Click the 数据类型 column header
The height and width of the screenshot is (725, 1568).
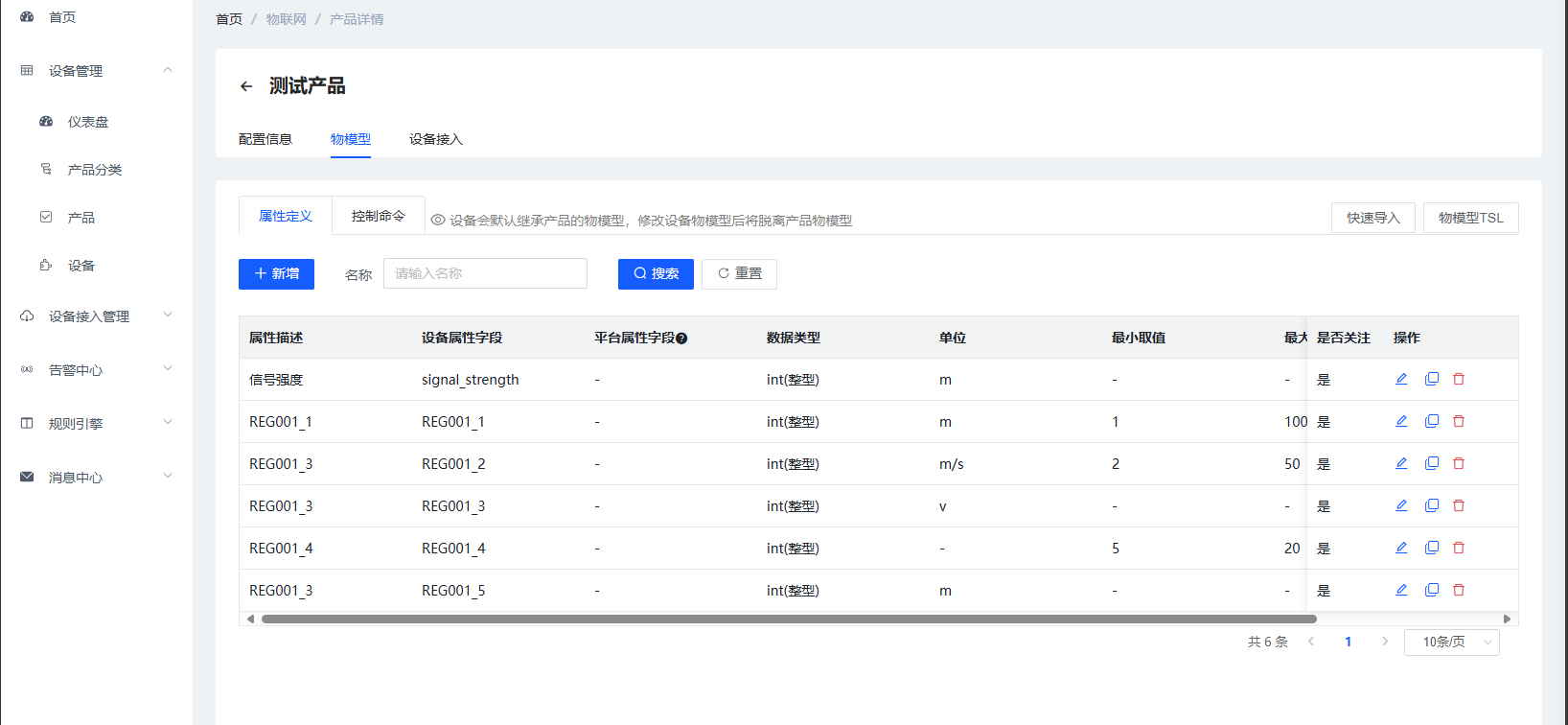point(794,338)
